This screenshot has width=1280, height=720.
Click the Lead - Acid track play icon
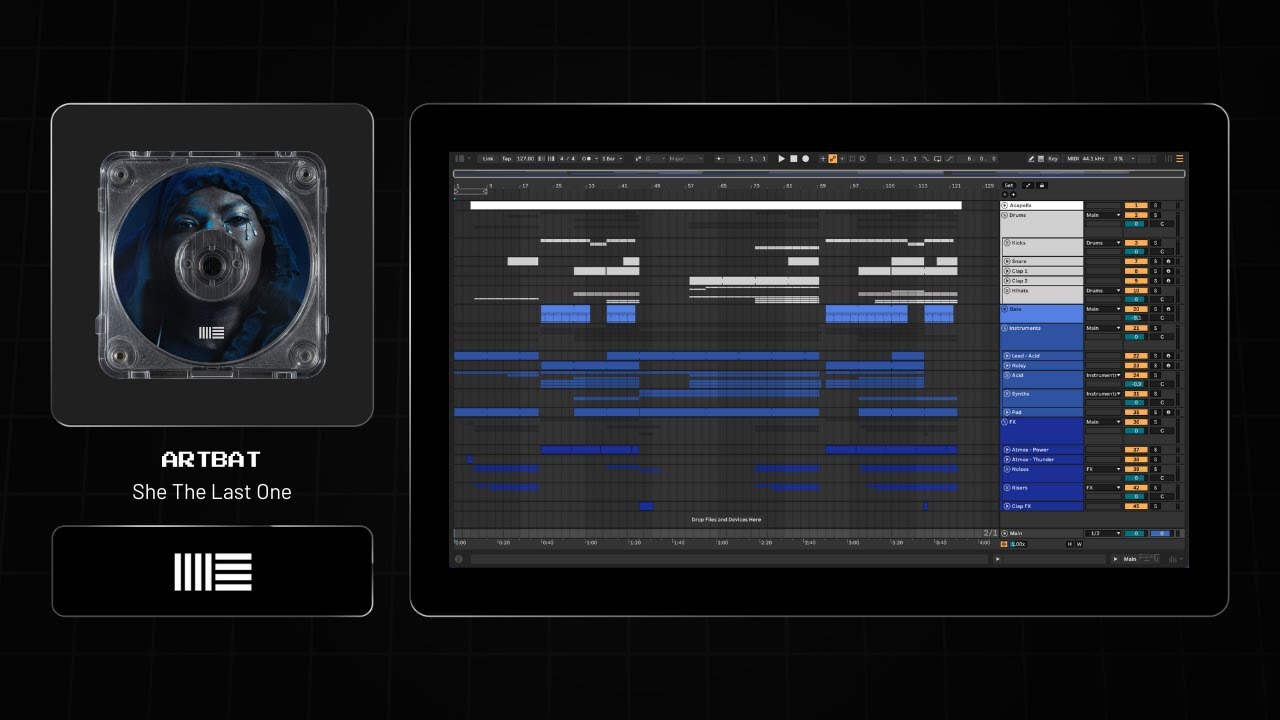click(1007, 356)
